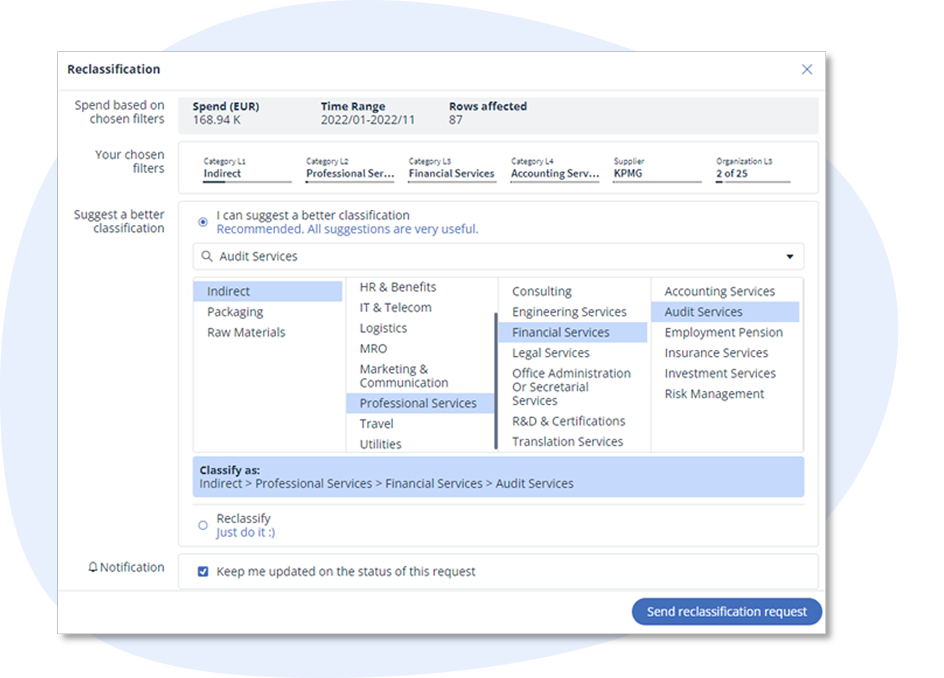Select IT & Telecom category
This screenshot has width=944, height=678.
395,308
